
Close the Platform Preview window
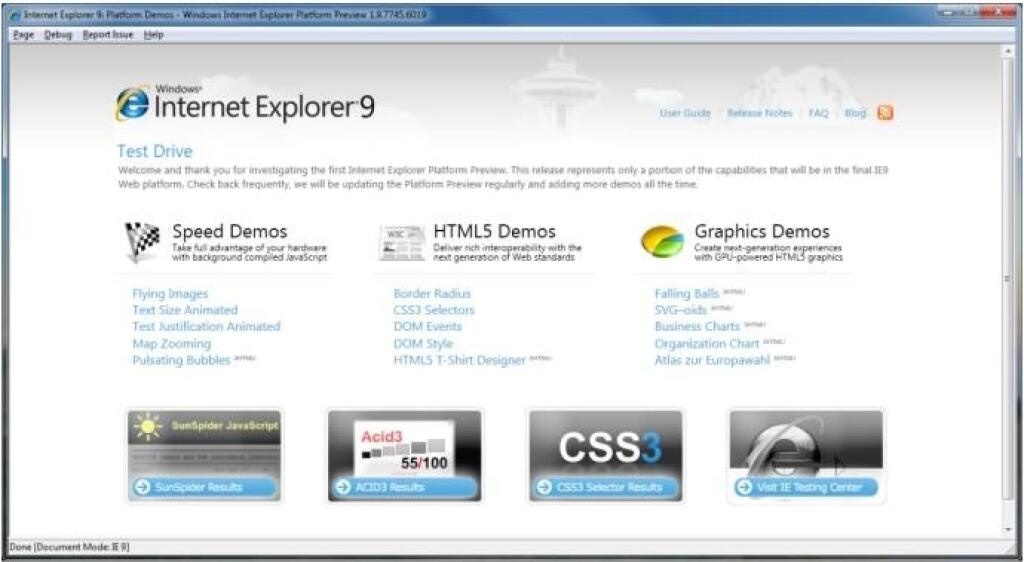coord(997,12)
